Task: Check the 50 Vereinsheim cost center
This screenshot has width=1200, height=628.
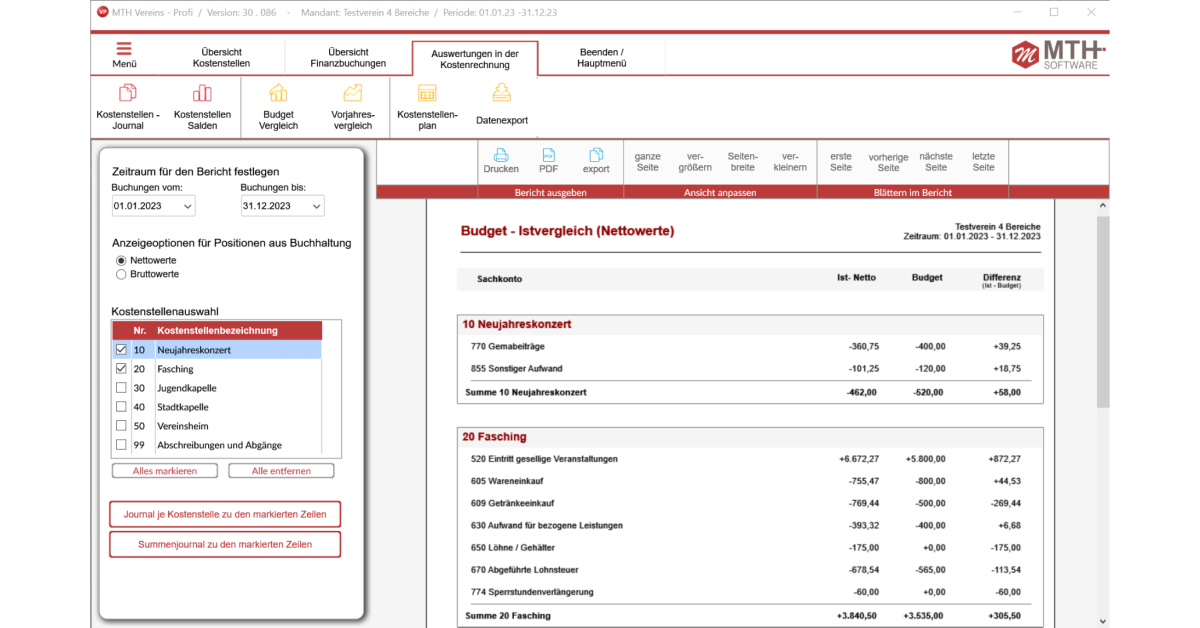Action: tap(121, 426)
